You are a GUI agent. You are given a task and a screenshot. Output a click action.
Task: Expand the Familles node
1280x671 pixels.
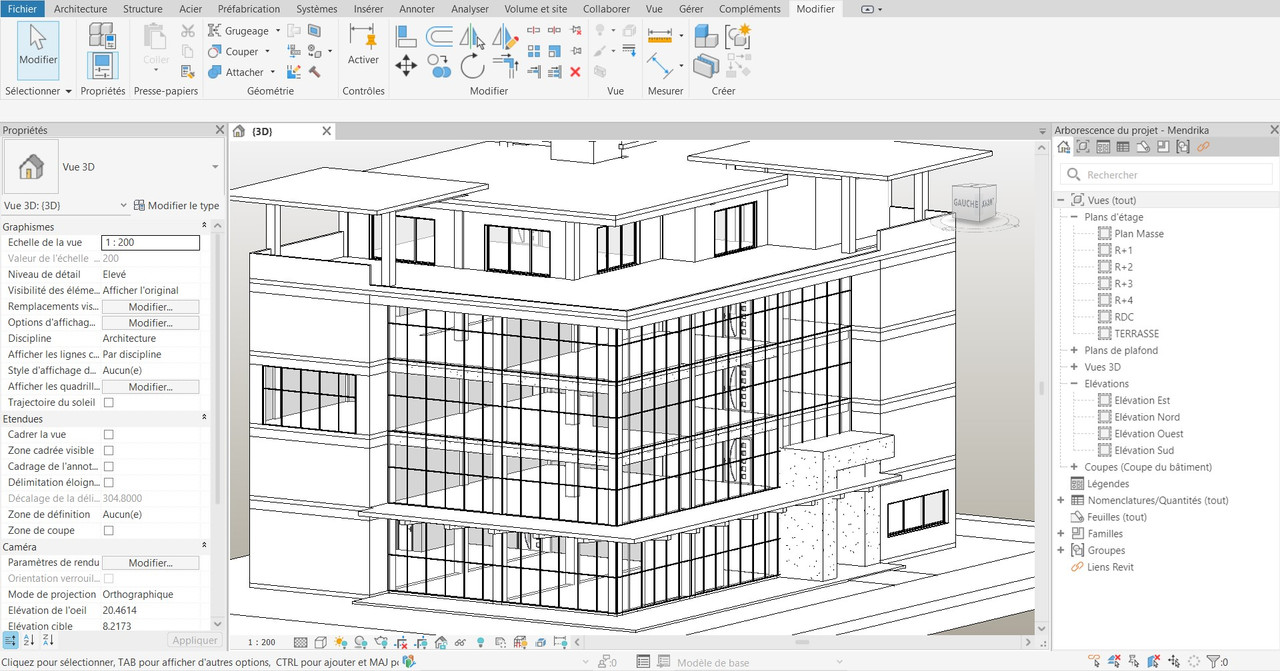(1061, 534)
